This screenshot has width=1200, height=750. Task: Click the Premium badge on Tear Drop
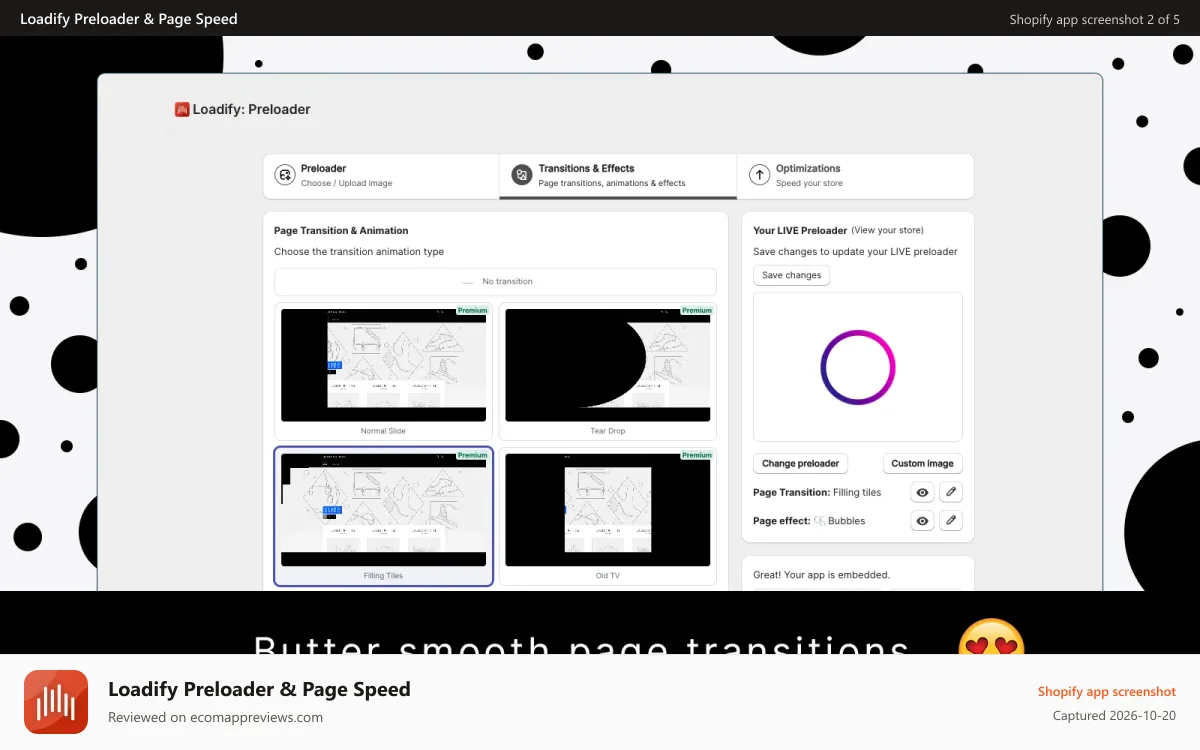pos(696,310)
